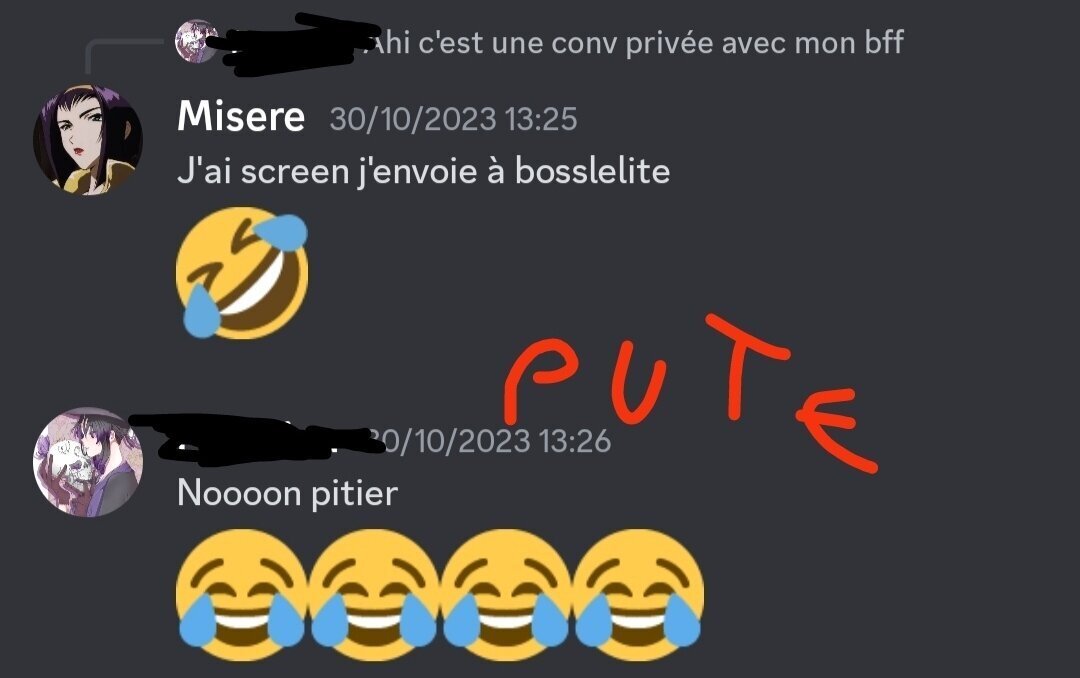Open the Misere username profile

pyautogui.click(x=241, y=116)
